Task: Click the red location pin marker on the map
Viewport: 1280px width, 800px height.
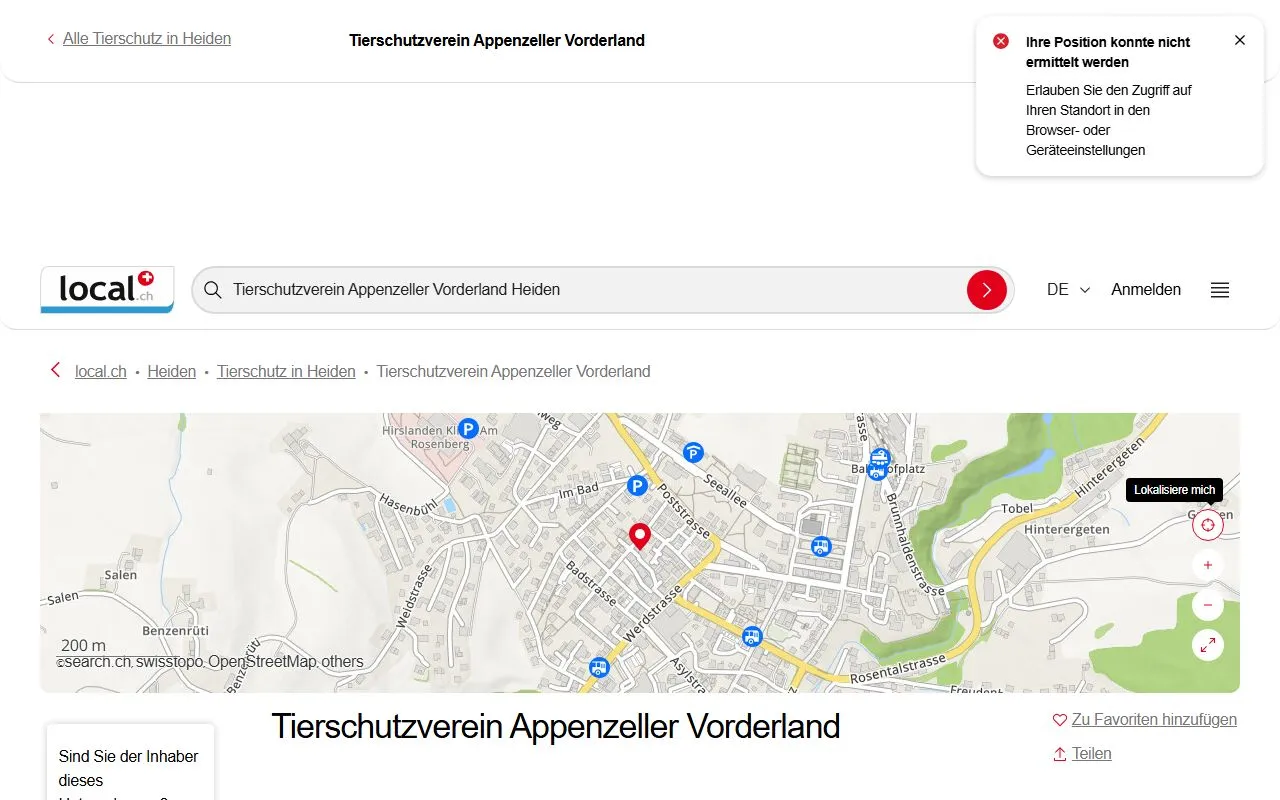Action: (640, 536)
